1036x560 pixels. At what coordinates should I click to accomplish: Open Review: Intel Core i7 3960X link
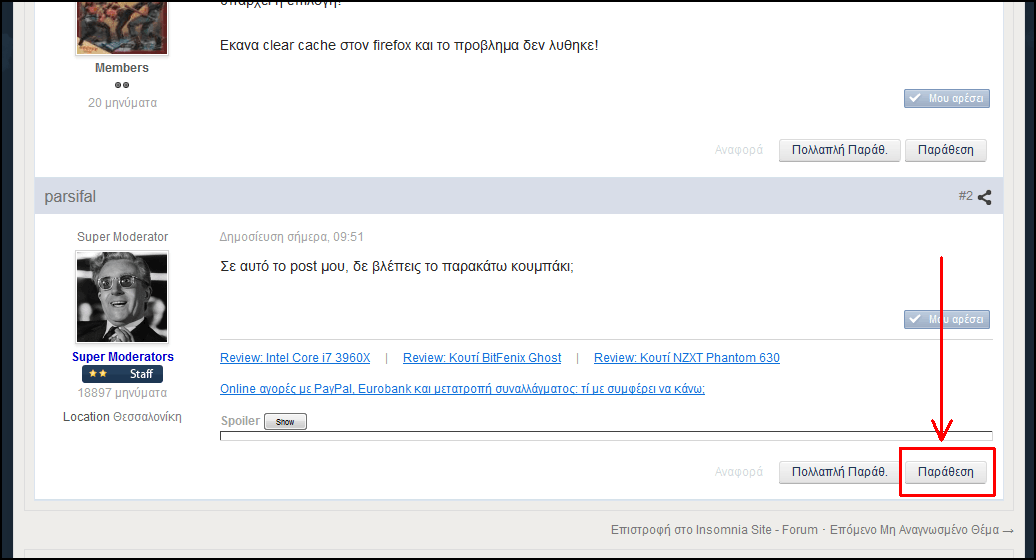(295, 358)
